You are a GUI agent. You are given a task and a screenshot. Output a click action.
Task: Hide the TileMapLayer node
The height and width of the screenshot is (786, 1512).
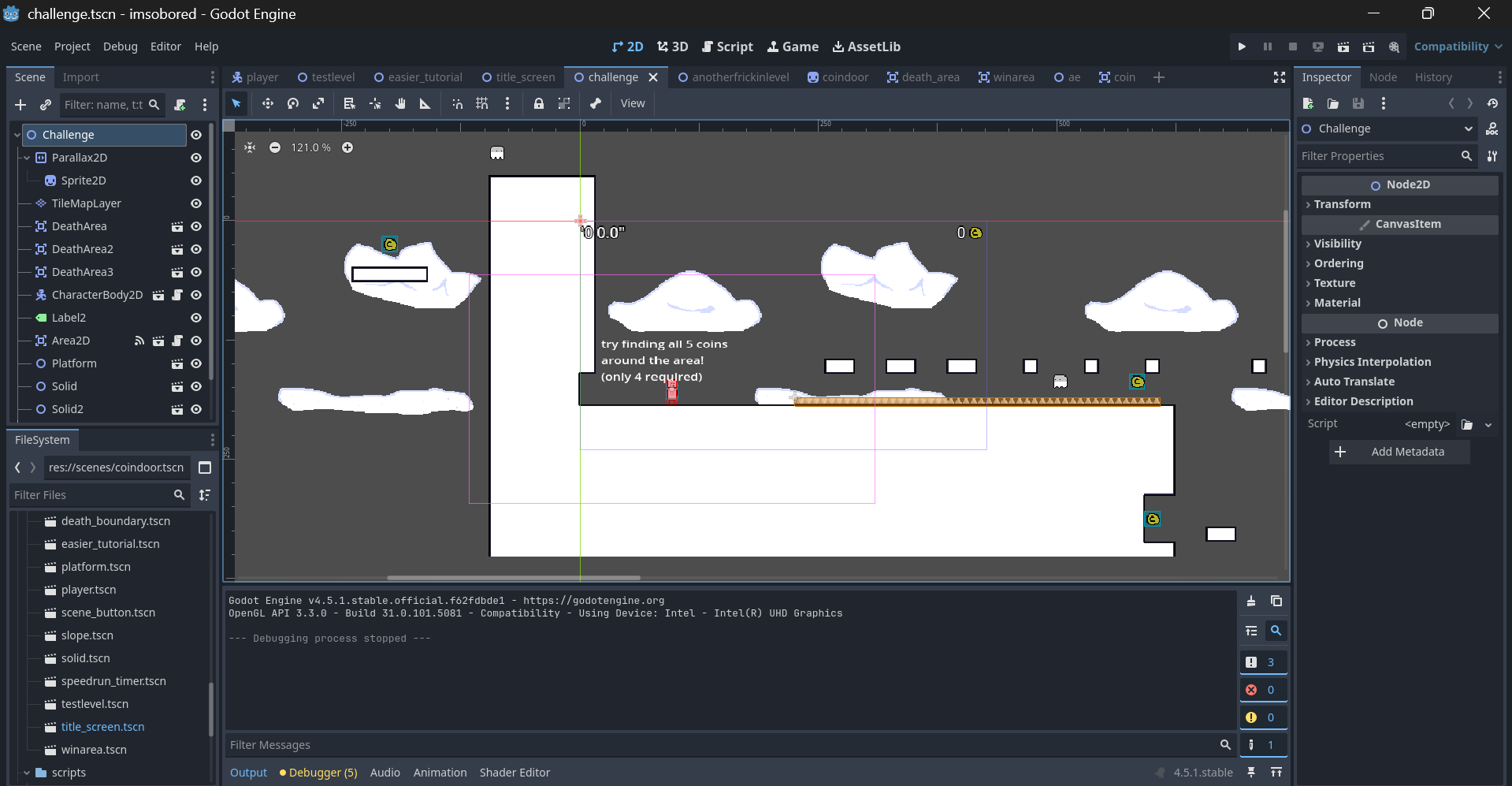196,203
